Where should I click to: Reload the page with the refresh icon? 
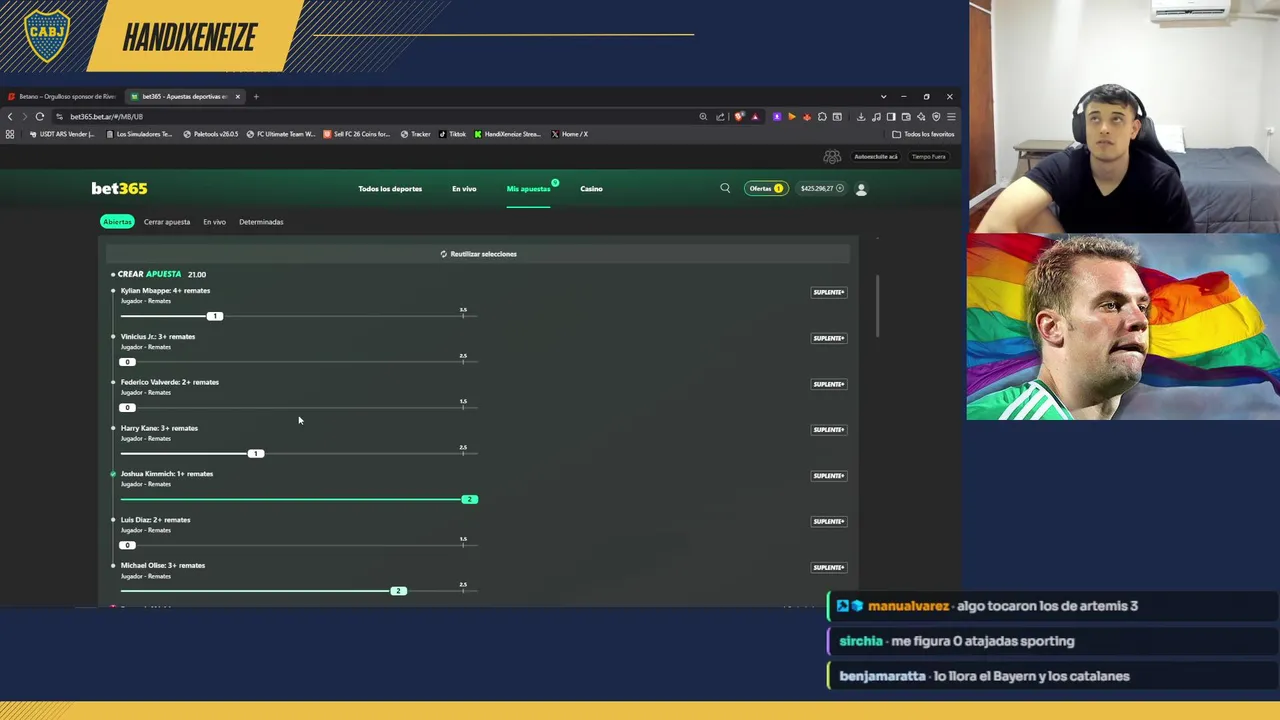(40, 116)
